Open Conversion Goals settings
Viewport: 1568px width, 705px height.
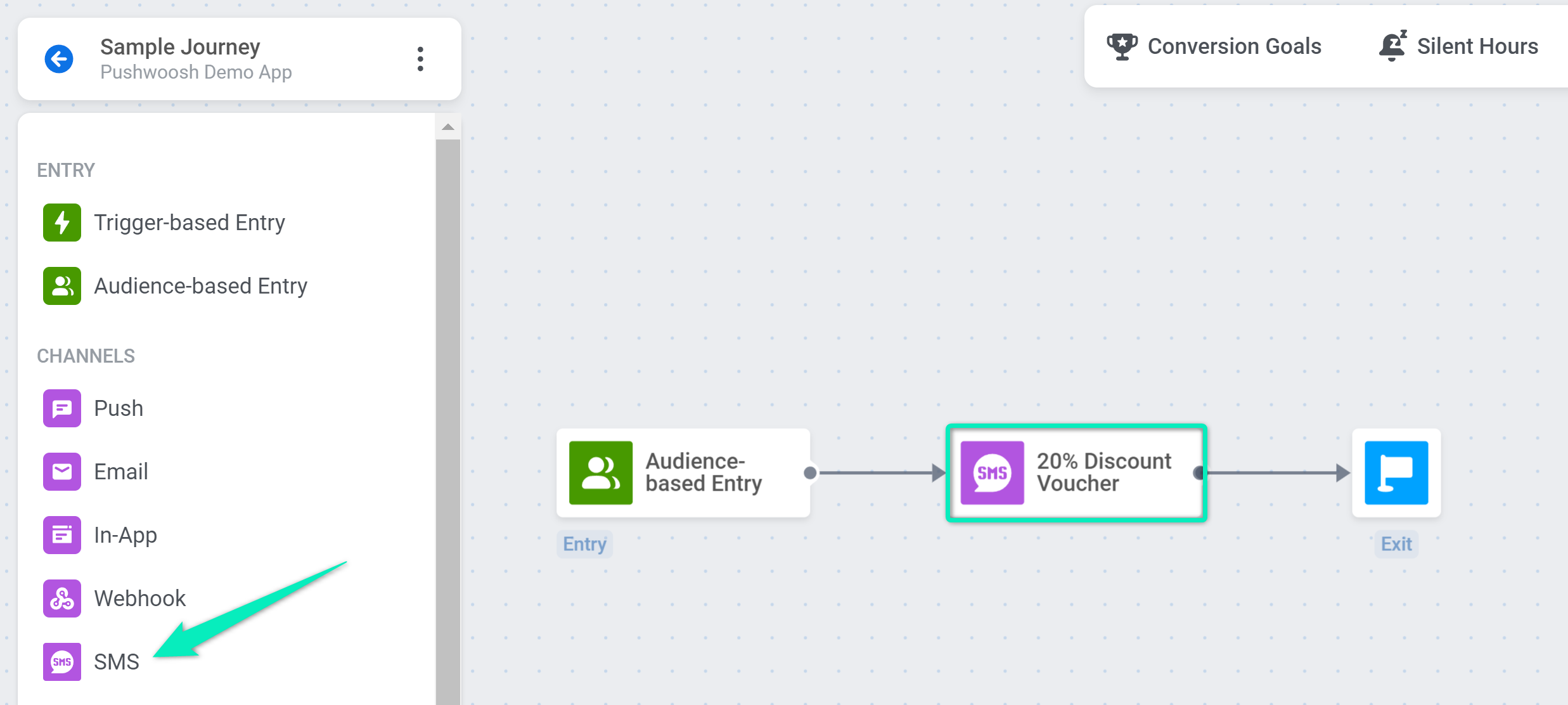tap(1233, 46)
